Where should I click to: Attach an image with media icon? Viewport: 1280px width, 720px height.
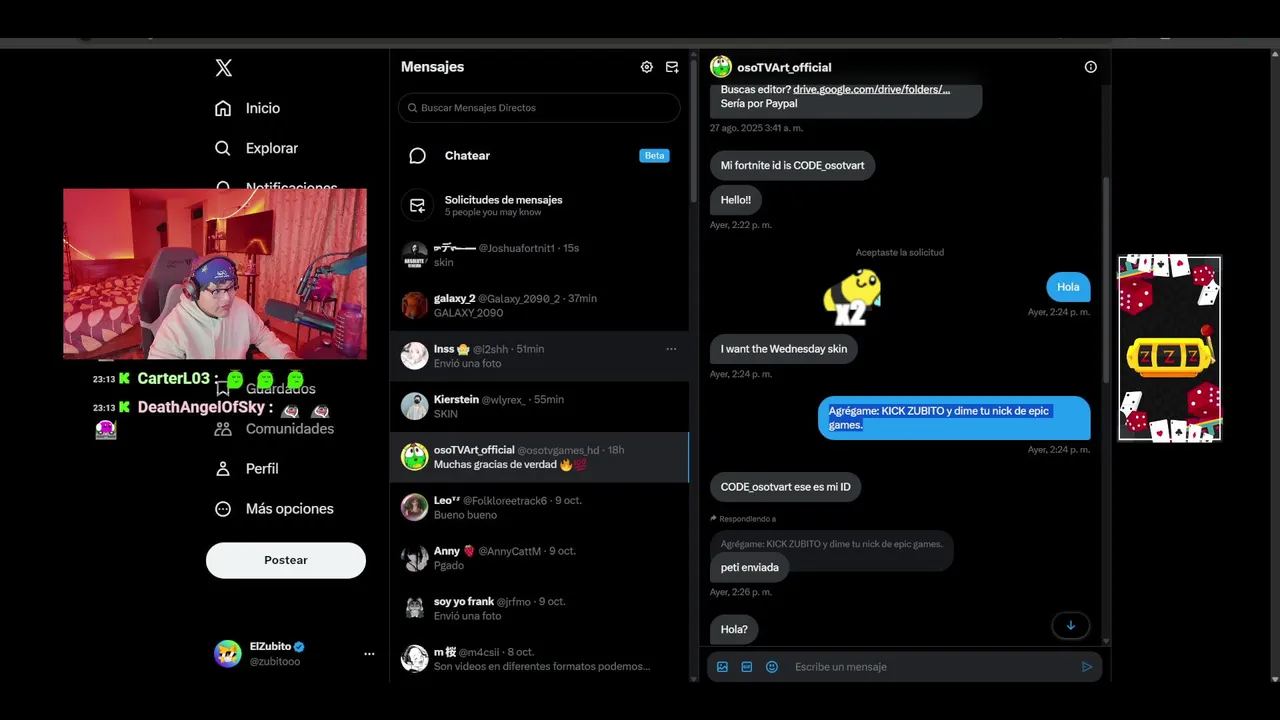tap(722, 667)
